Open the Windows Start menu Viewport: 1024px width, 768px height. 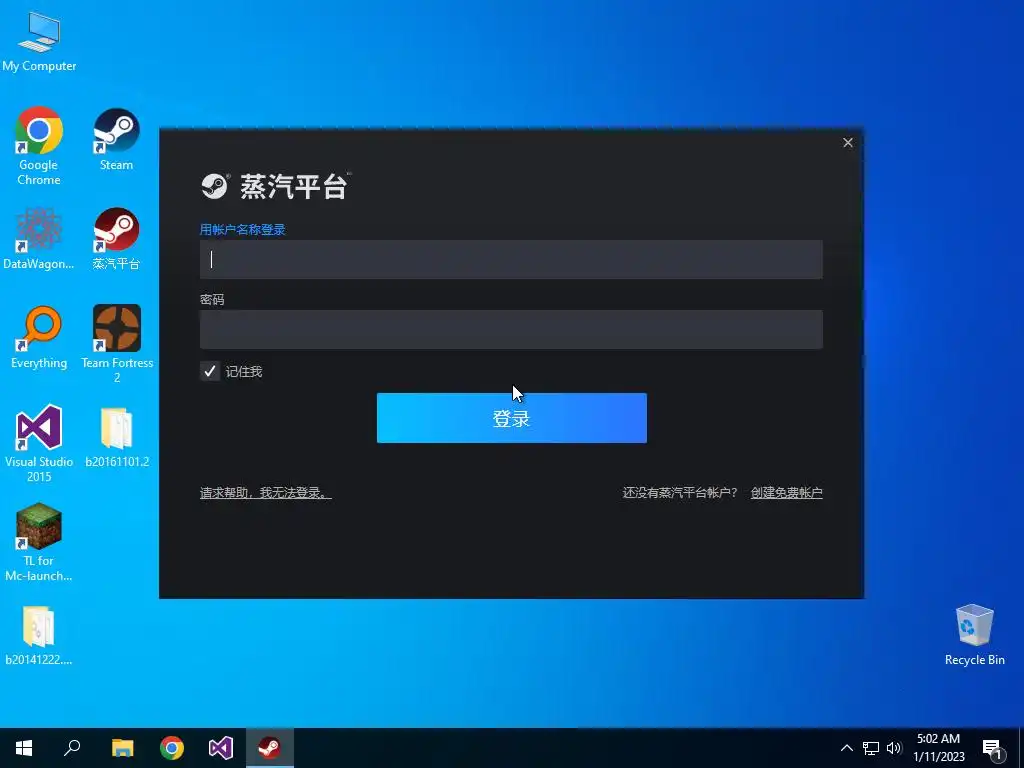point(24,748)
